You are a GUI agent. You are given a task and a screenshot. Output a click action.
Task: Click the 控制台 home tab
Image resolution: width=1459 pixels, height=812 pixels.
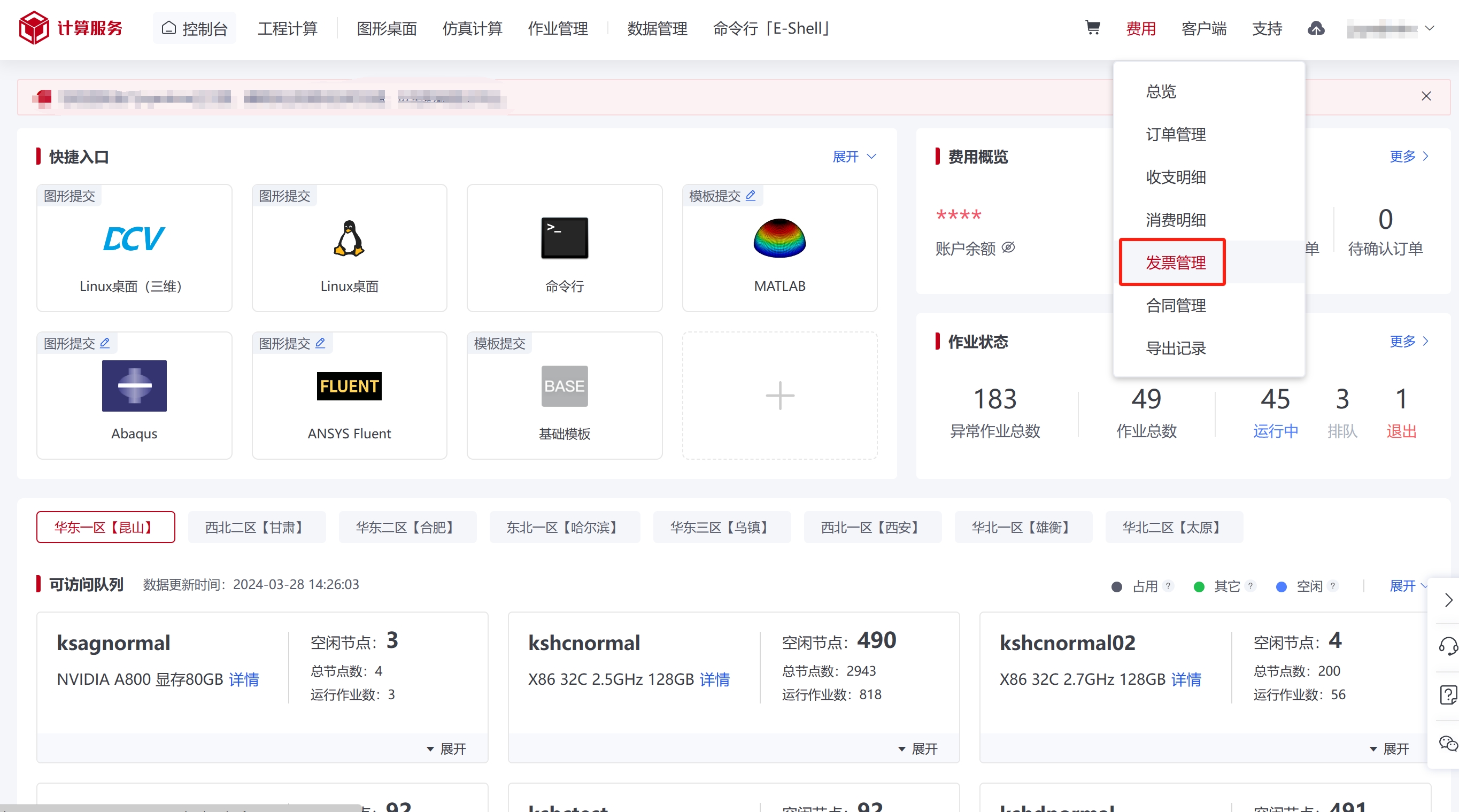point(194,28)
